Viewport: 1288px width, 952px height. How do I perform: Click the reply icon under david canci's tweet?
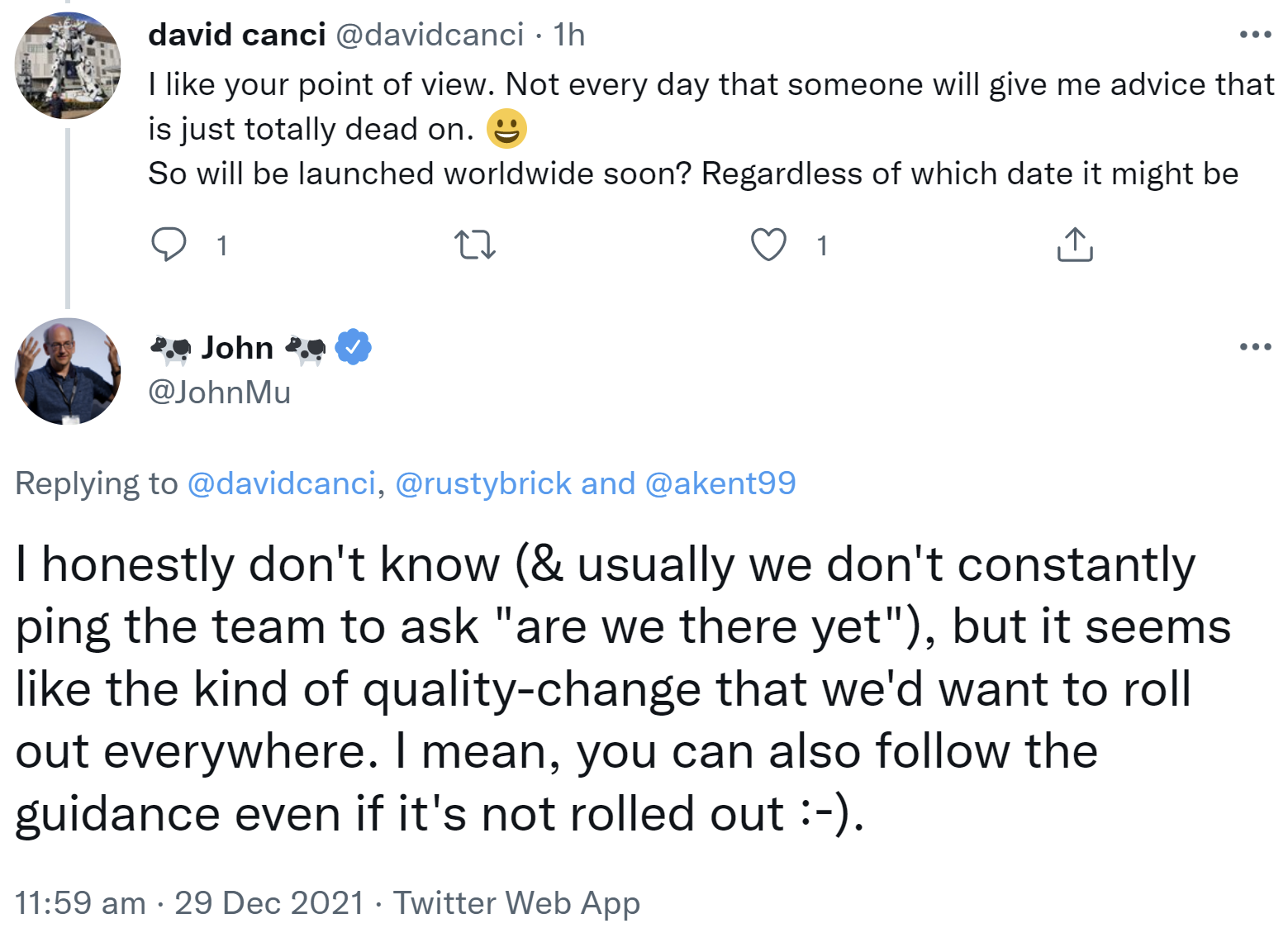[x=169, y=245]
